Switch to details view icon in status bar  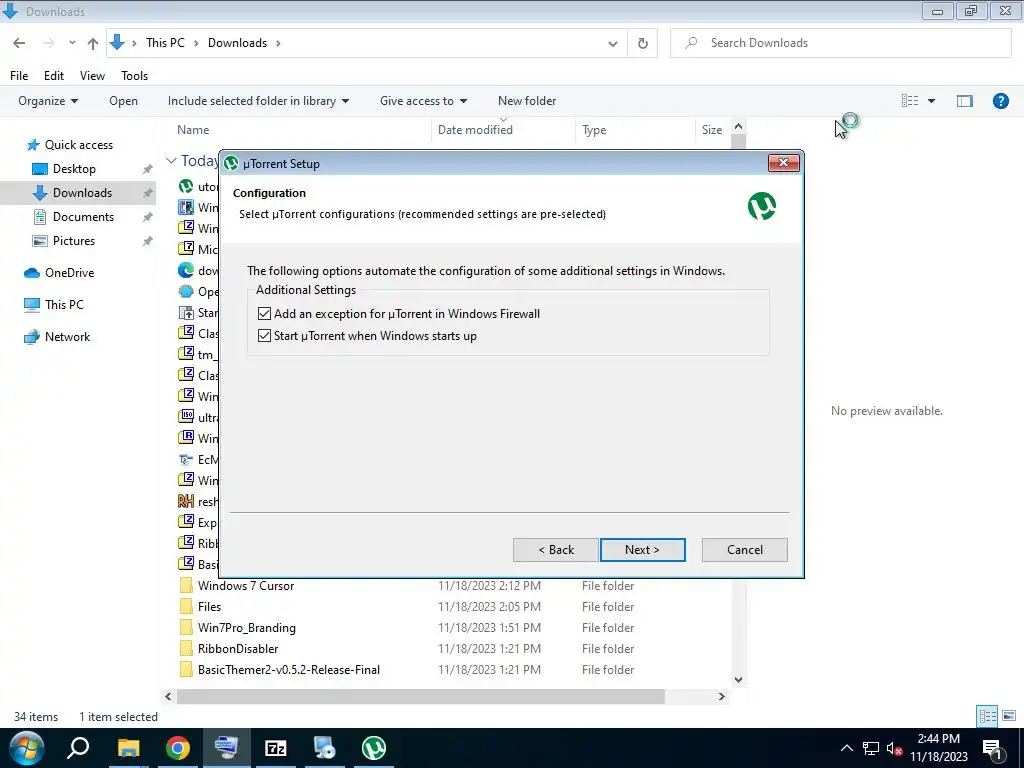987,716
